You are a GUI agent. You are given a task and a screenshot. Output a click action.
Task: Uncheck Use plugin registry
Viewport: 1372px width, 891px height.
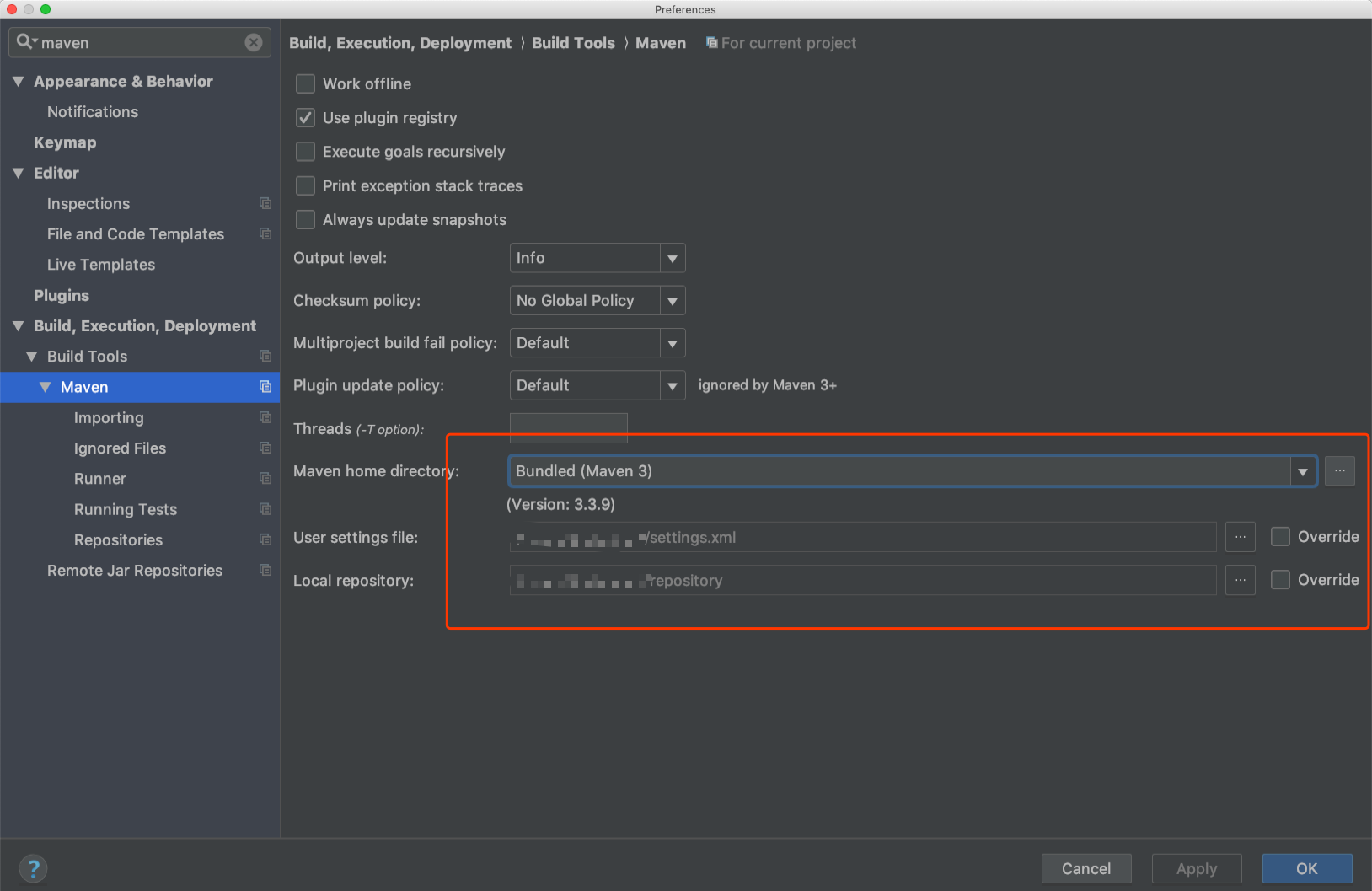point(305,117)
